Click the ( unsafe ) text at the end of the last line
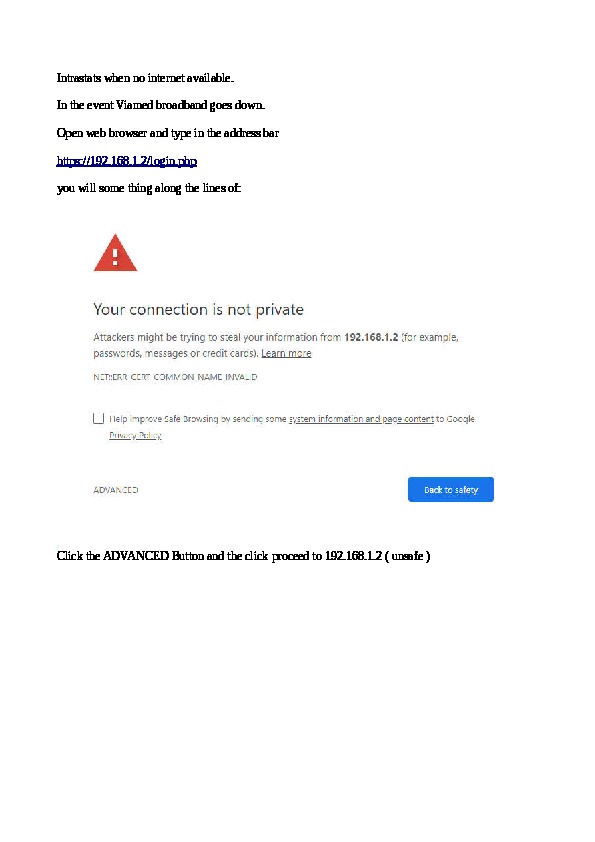 [x=408, y=556]
